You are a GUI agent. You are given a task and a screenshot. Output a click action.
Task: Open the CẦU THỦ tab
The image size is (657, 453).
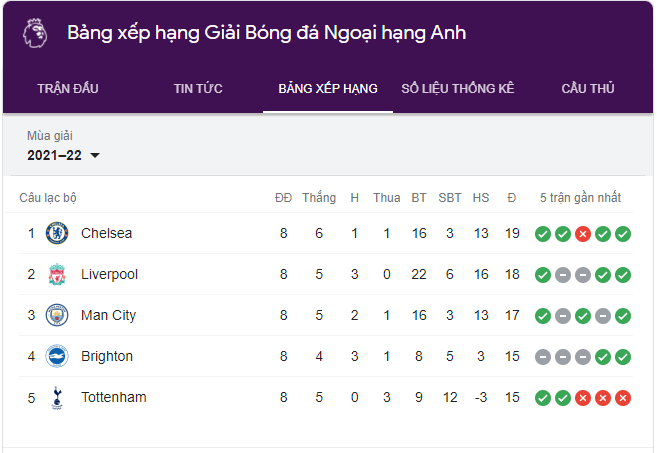coord(588,89)
